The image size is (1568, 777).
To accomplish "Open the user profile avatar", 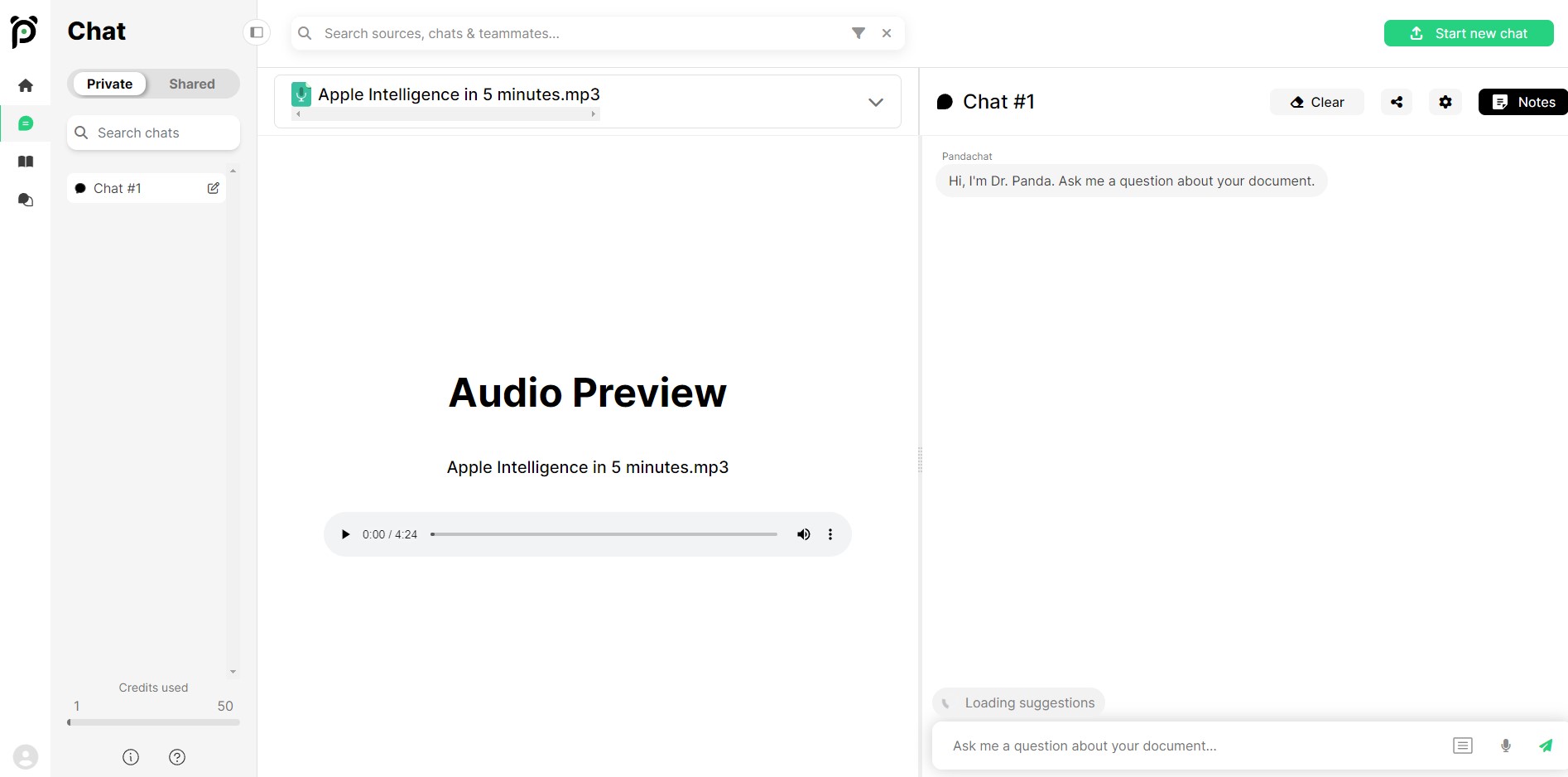I will tap(26, 757).
